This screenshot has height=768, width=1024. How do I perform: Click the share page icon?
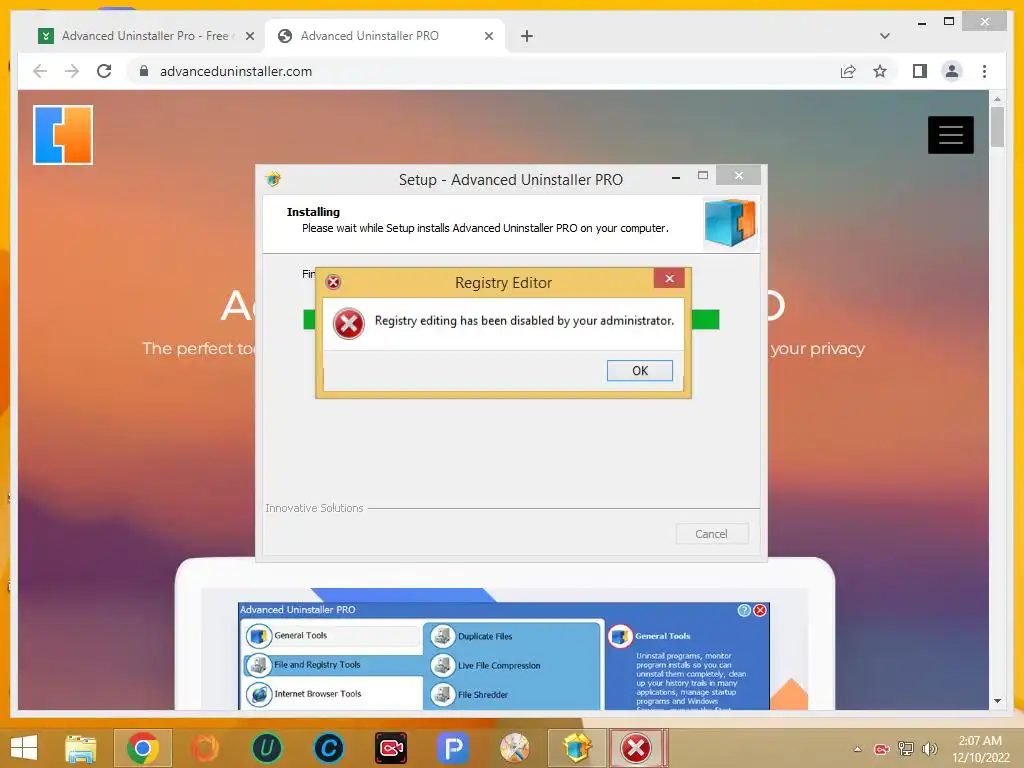(848, 71)
